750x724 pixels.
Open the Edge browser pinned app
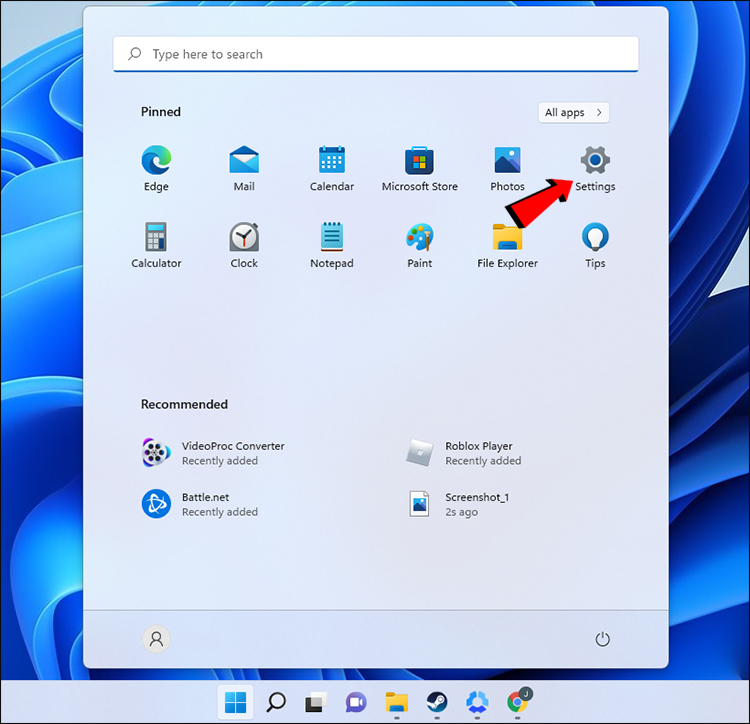pos(156,168)
